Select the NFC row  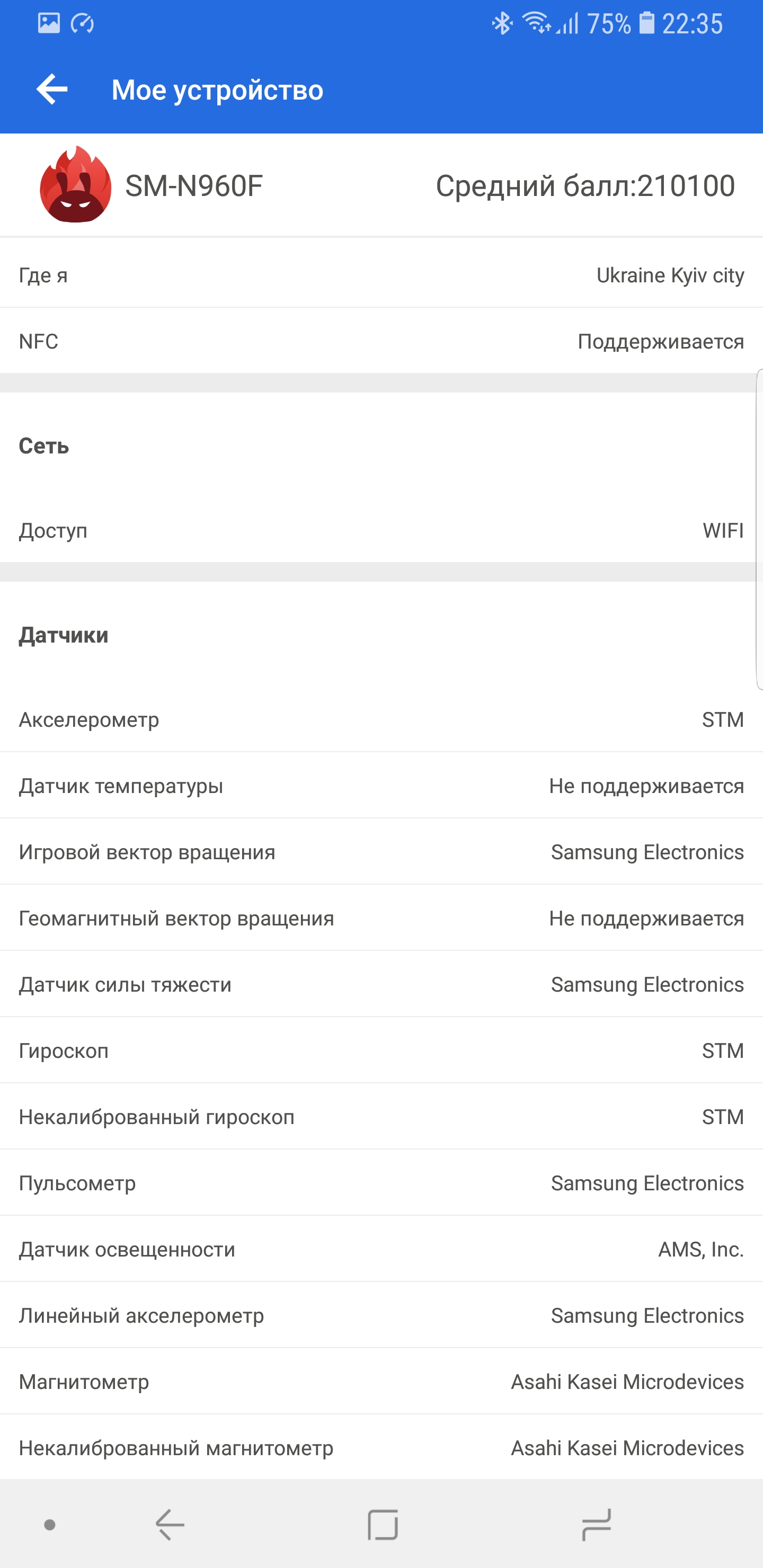(x=381, y=341)
